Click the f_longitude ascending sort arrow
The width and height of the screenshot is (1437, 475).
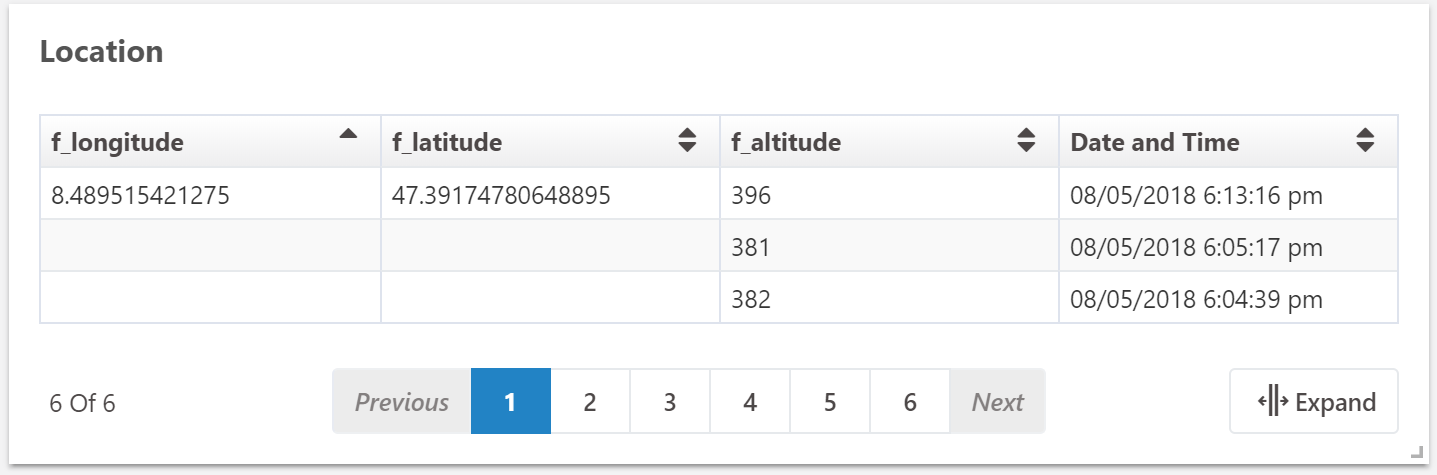[347, 134]
